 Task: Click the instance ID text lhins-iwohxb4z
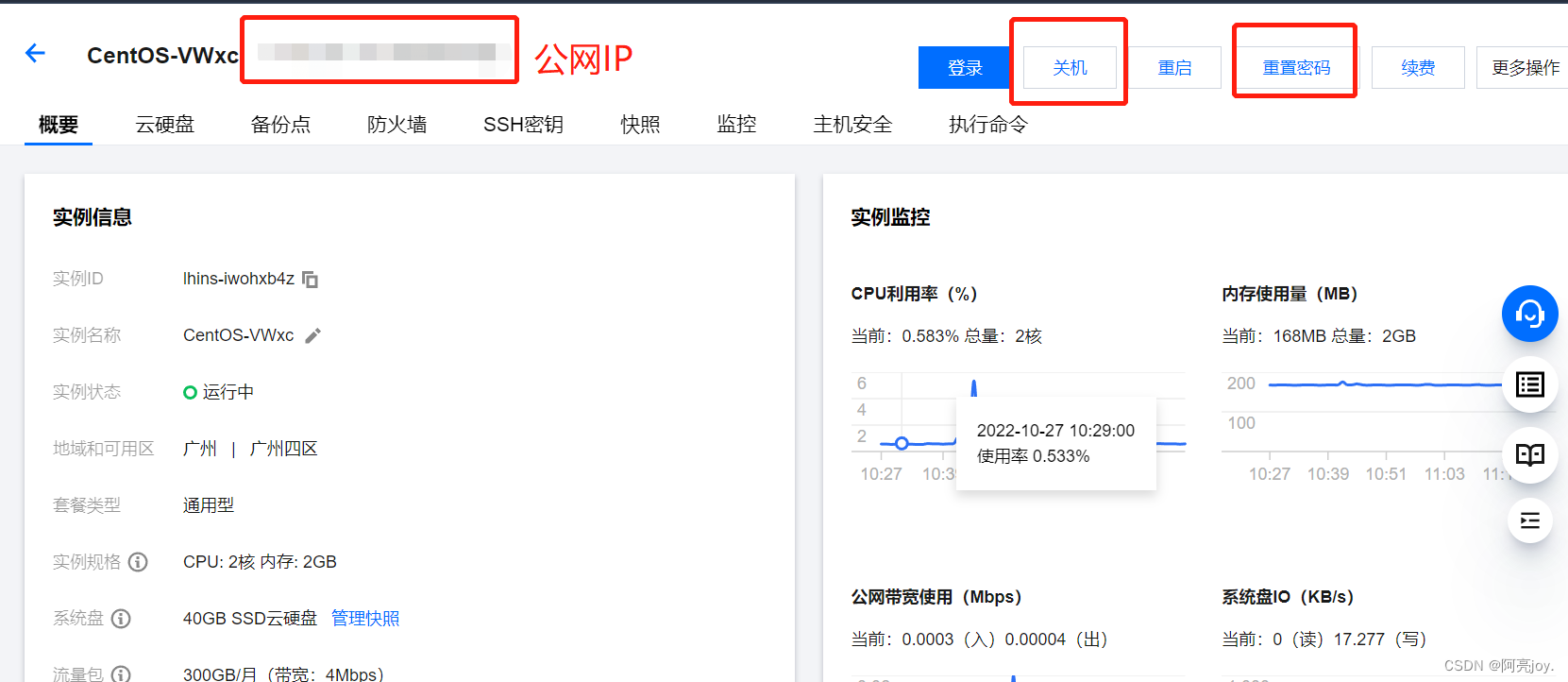tap(239, 279)
